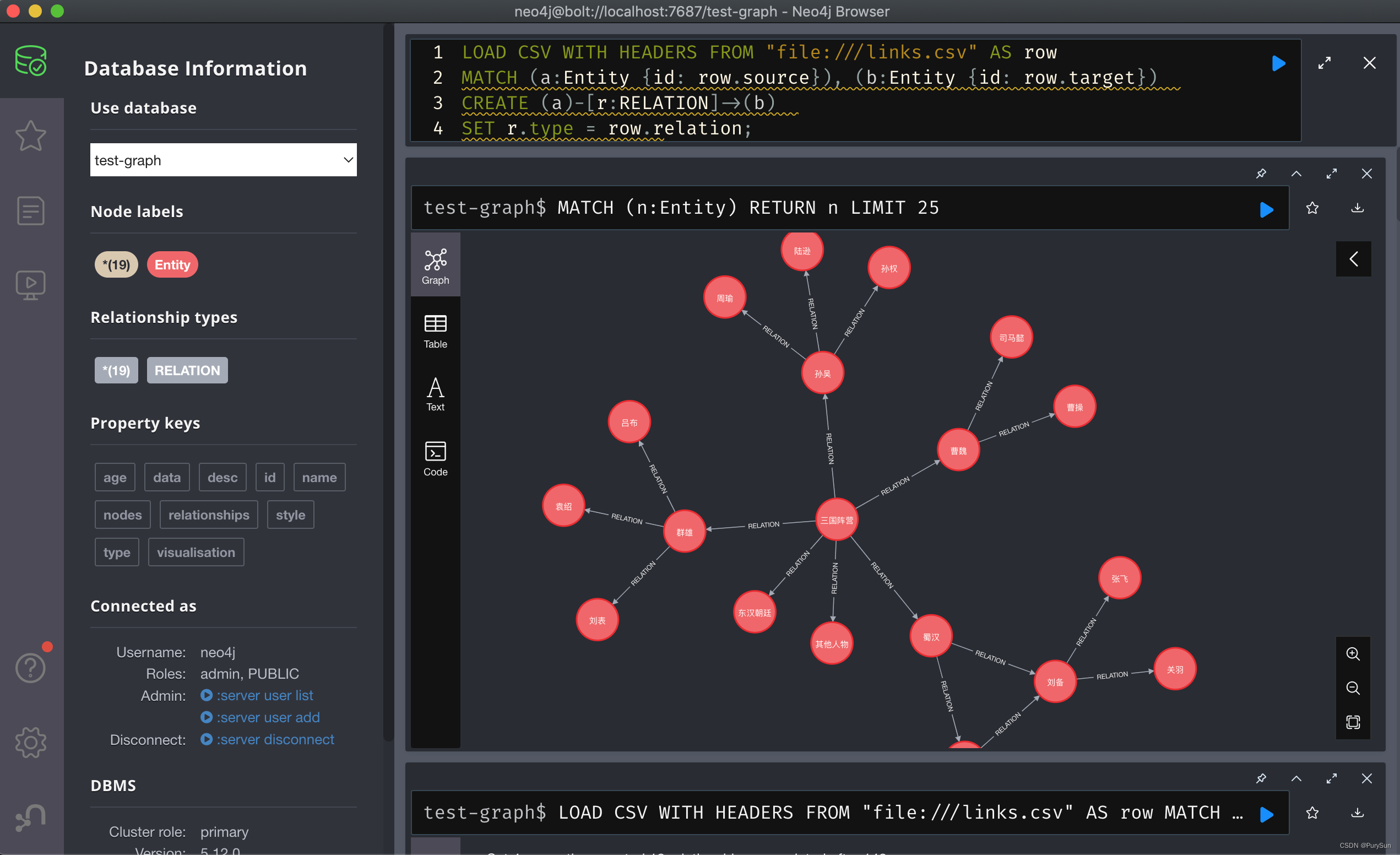
Task: Click the zoom in graph icon
Action: click(x=1353, y=654)
